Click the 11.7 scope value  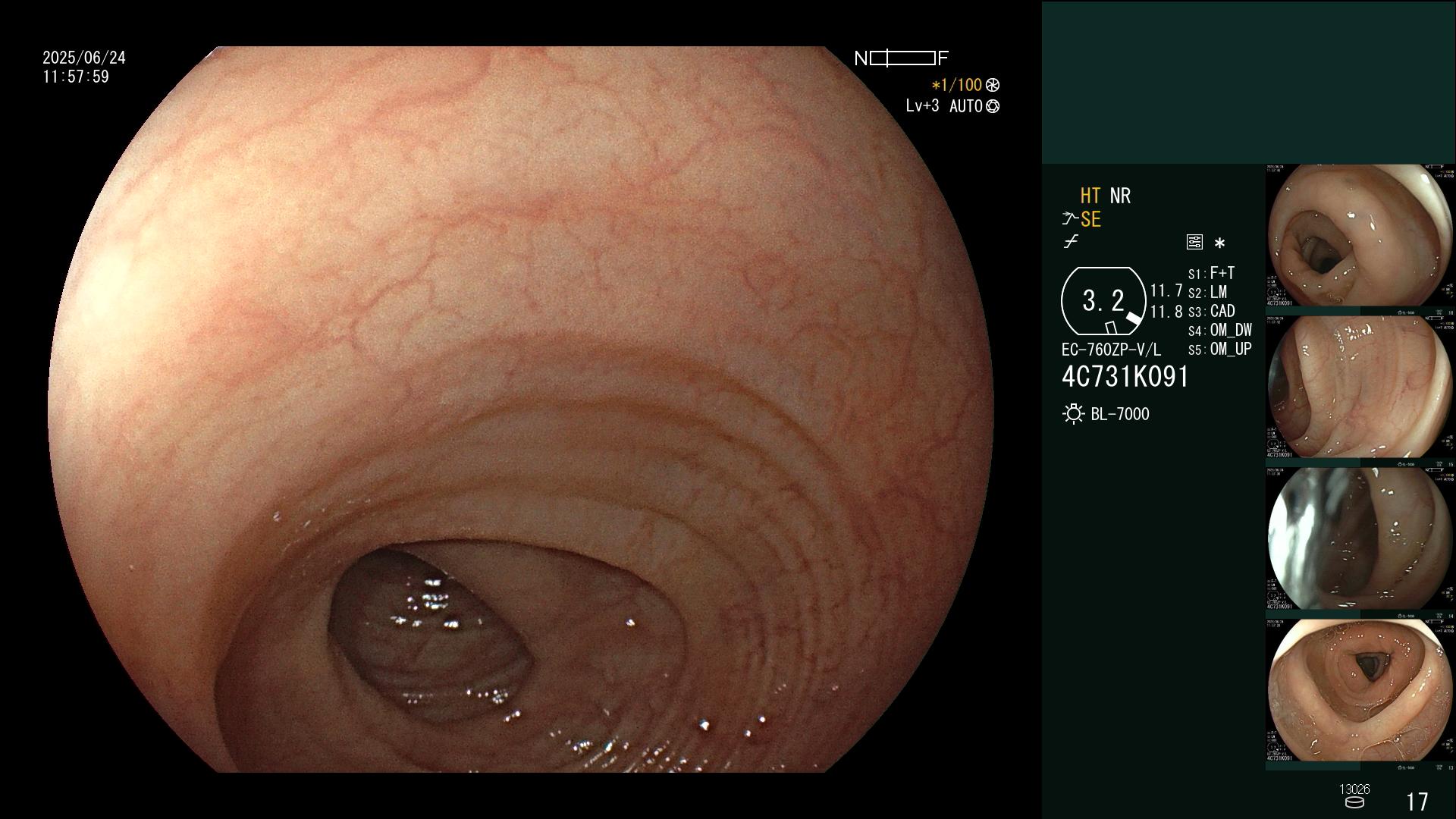(1166, 290)
